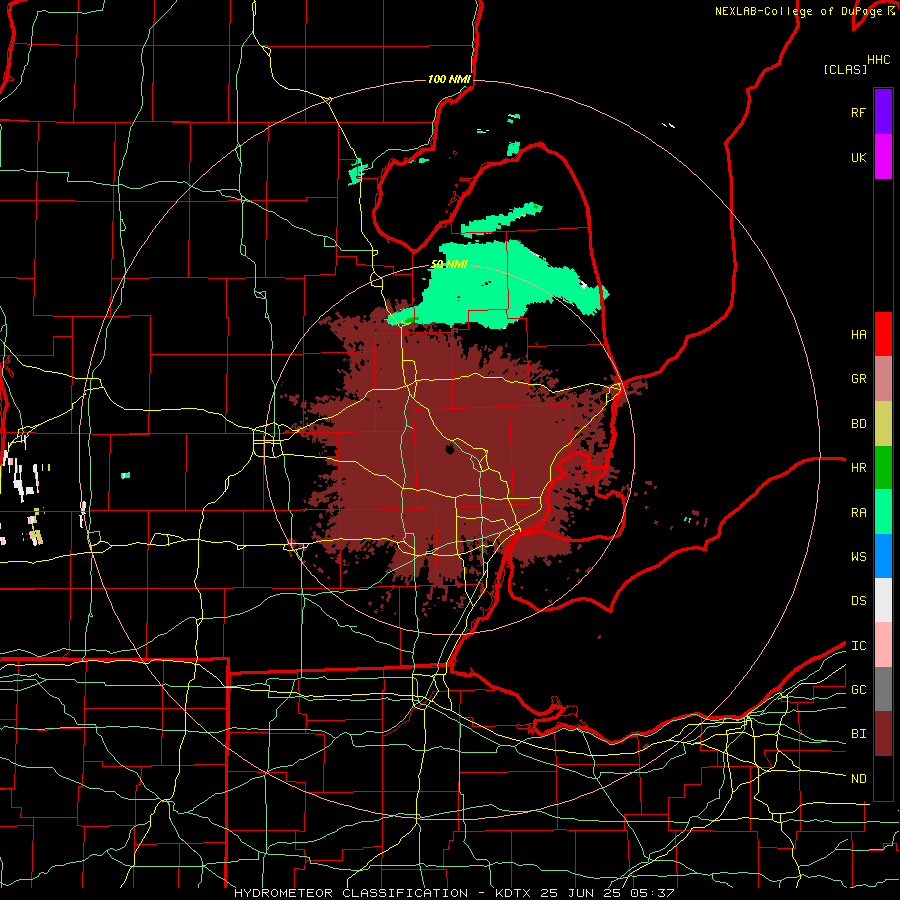Click the RF legend label
This screenshot has width=900, height=900.
pyautogui.click(x=858, y=113)
